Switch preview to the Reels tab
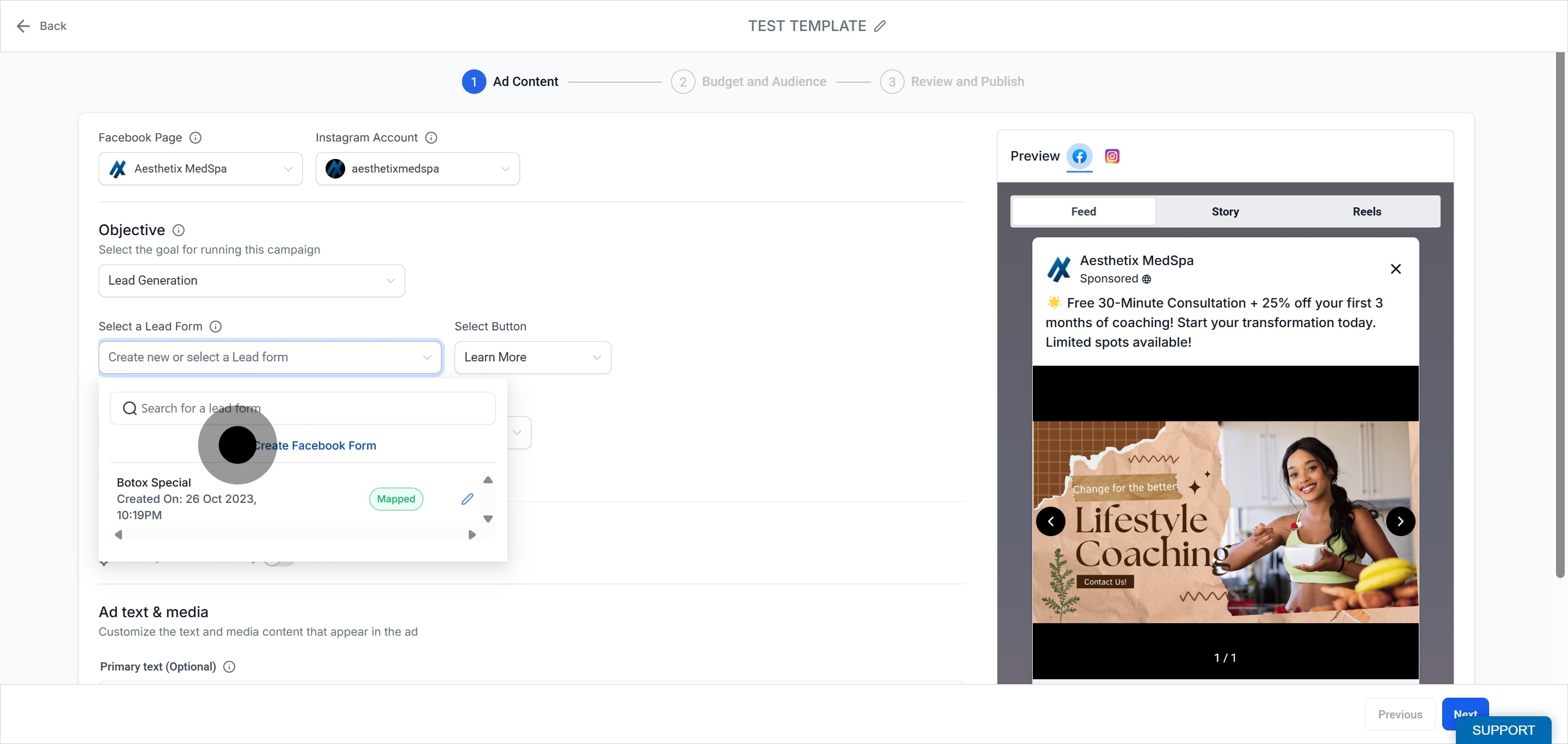1568x744 pixels. point(1367,212)
